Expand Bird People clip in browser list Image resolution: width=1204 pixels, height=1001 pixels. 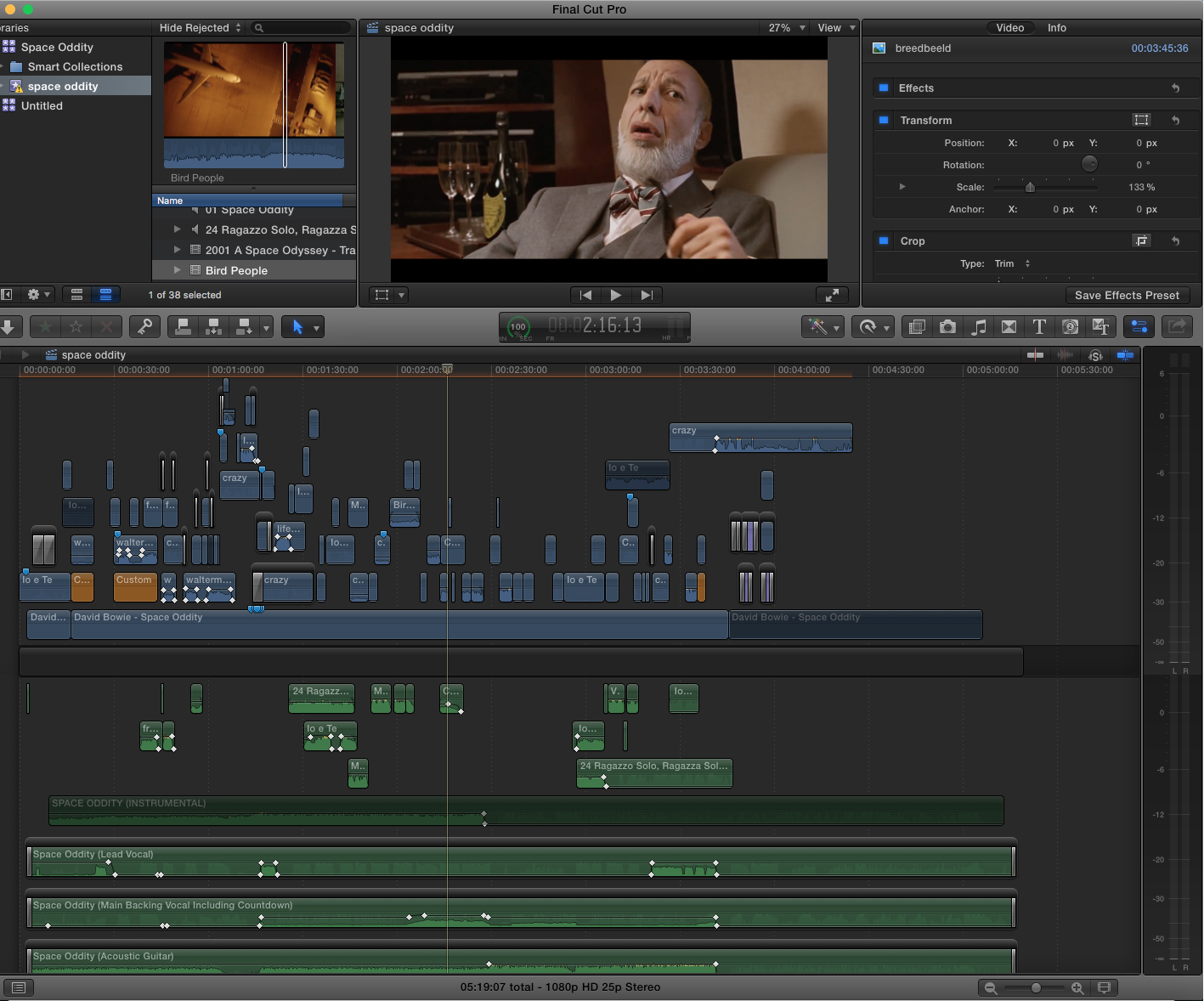coord(177,270)
